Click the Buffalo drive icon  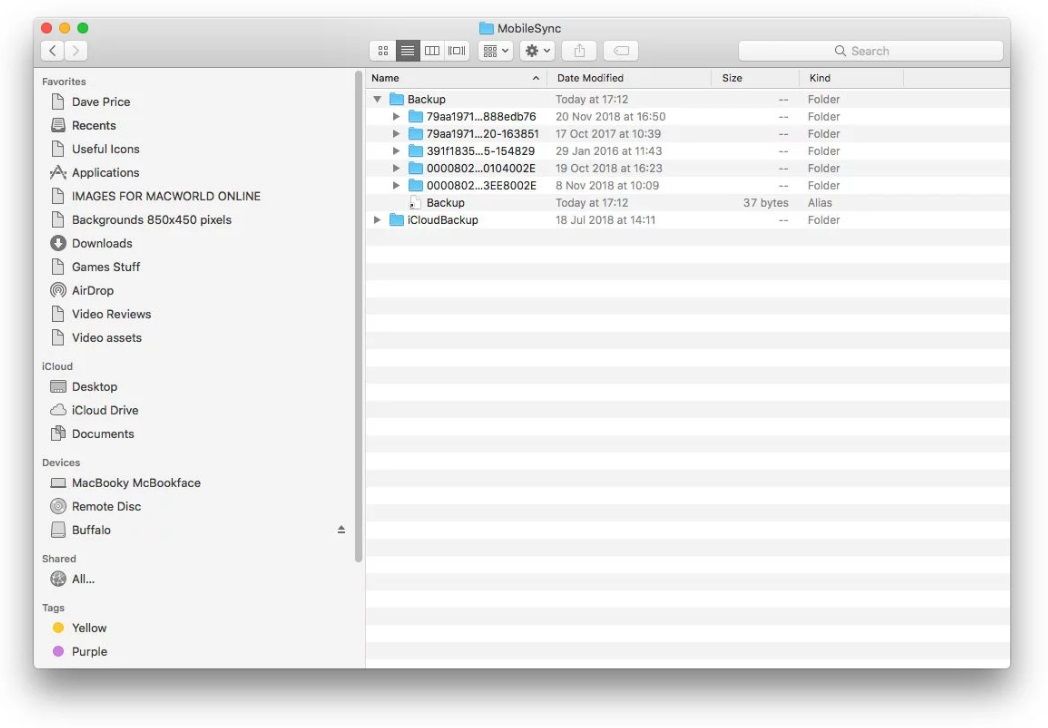pos(58,529)
